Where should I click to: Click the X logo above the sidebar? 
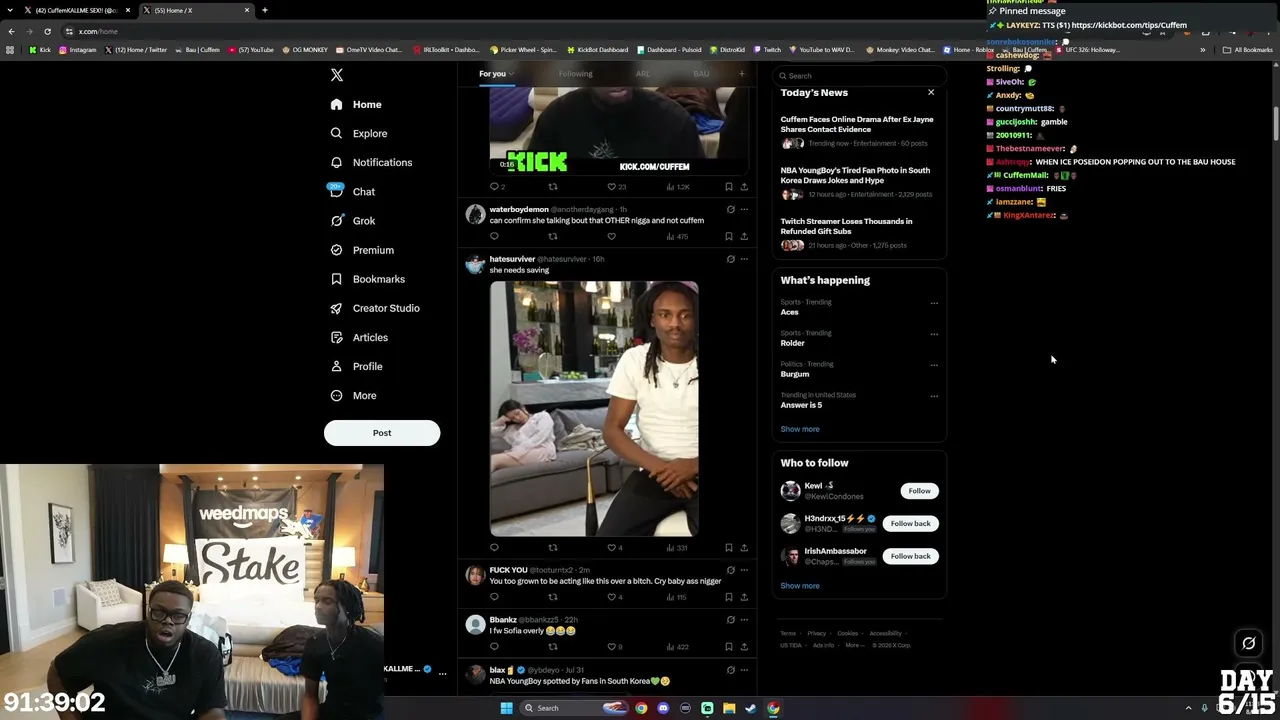point(337,75)
